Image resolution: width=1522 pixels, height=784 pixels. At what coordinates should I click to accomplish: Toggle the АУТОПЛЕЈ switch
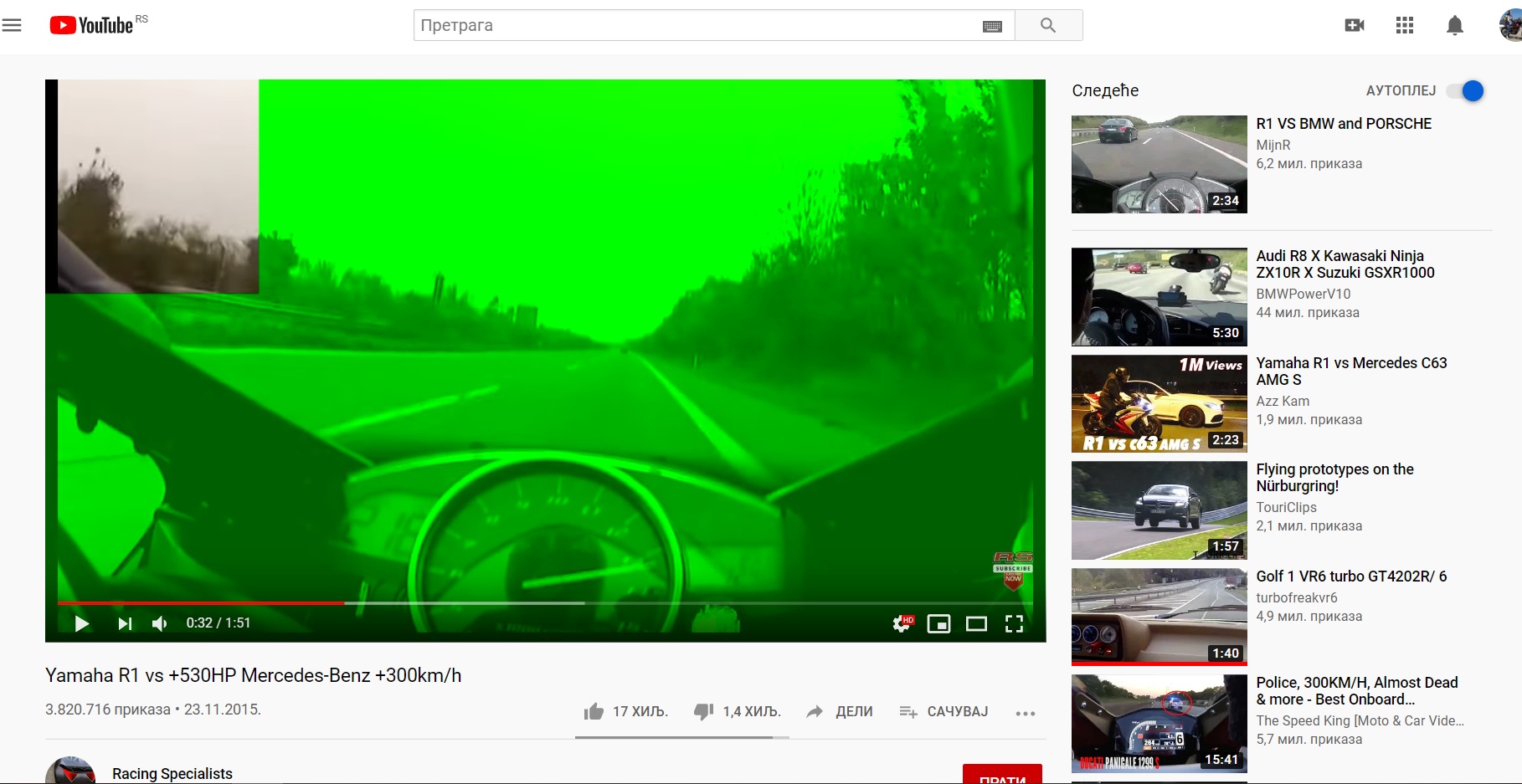[x=1466, y=90]
